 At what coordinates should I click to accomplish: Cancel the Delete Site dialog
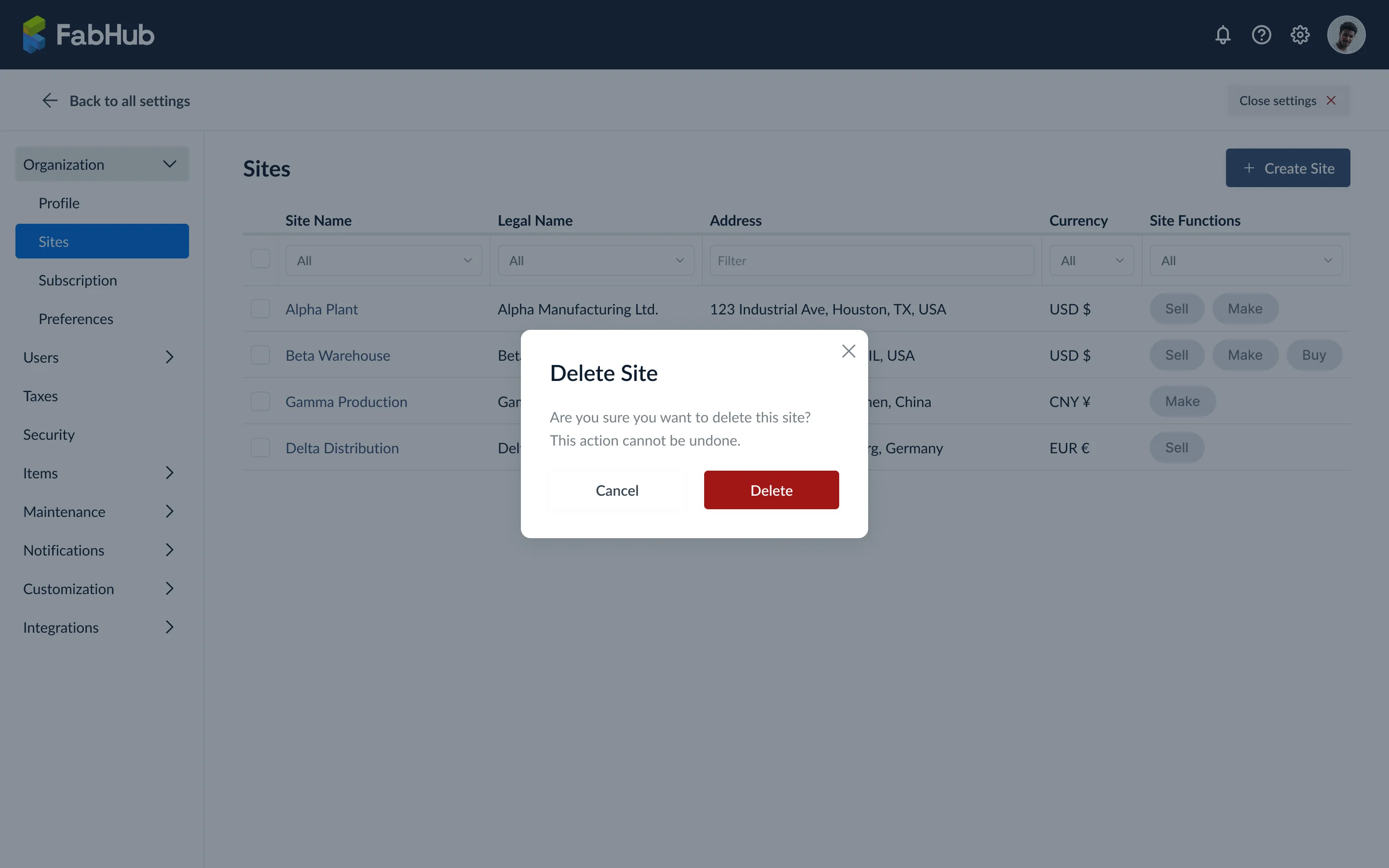pyautogui.click(x=617, y=489)
